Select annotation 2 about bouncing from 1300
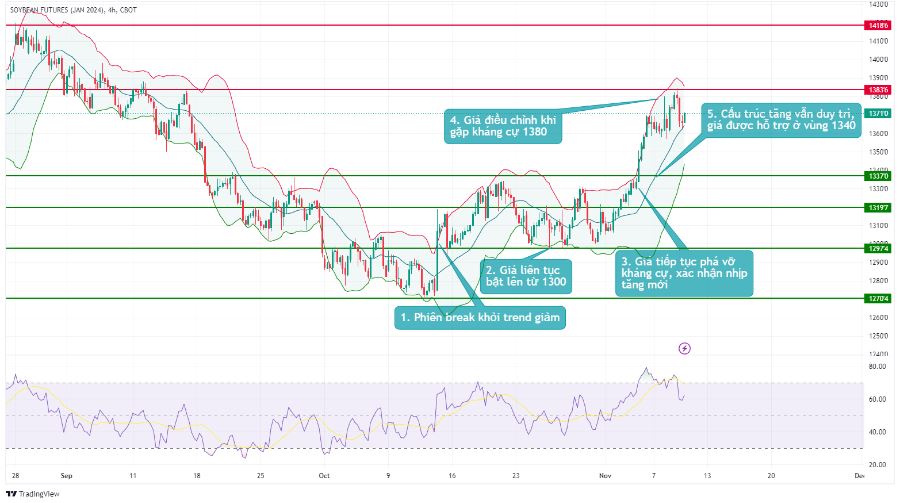 pos(526,275)
